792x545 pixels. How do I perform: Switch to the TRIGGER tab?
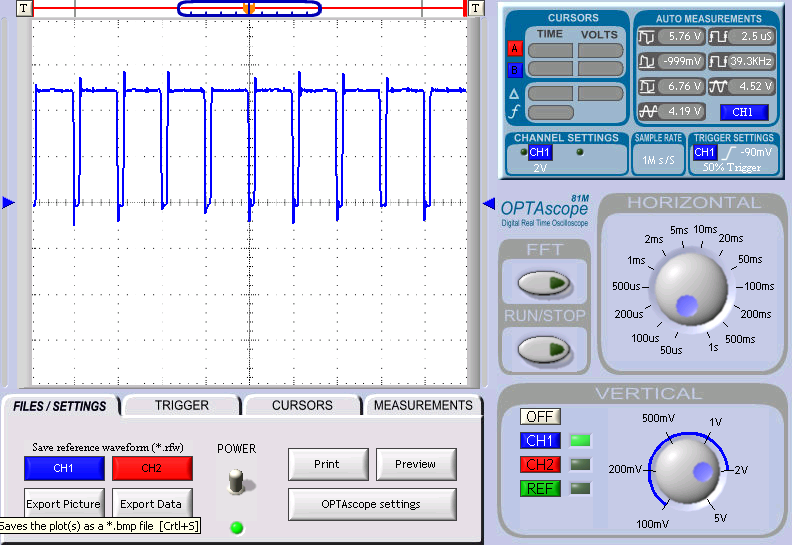point(181,405)
